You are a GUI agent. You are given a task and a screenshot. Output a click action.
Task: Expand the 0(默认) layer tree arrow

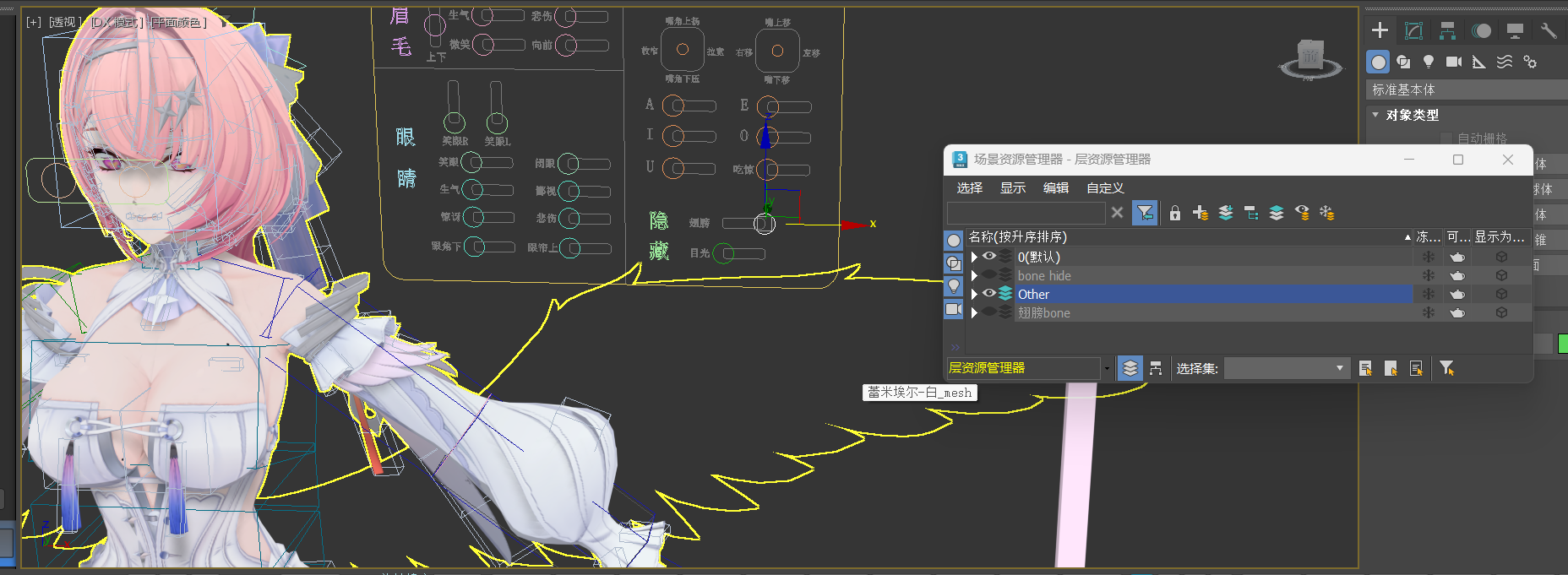[974, 257]
